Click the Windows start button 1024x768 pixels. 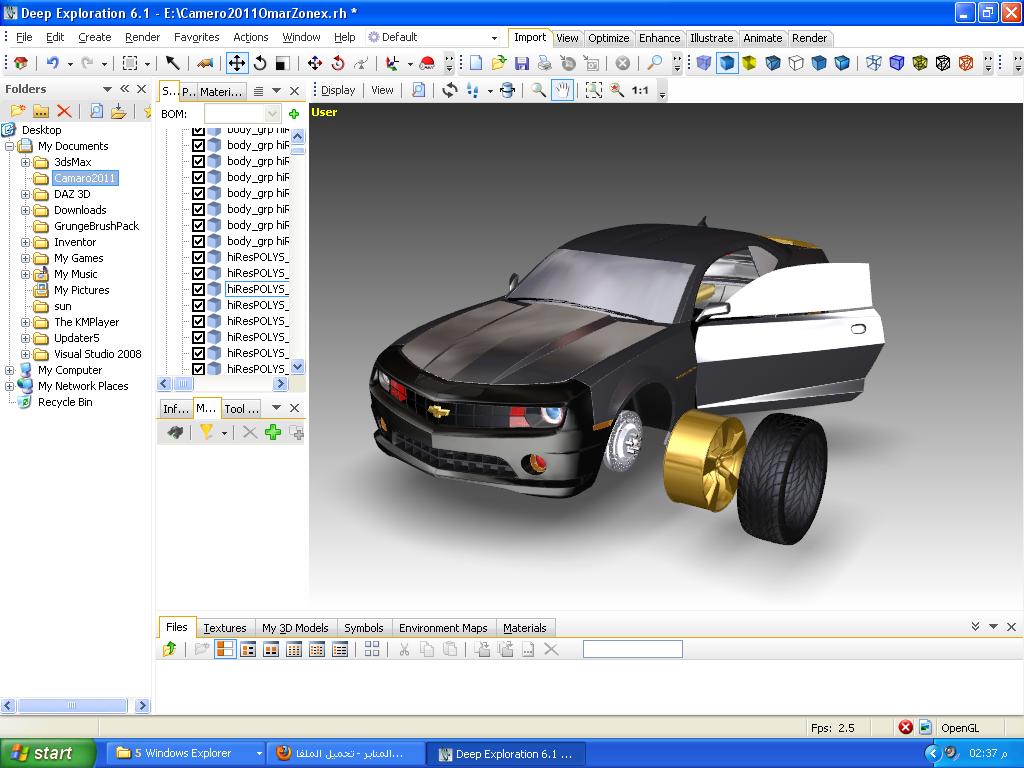point(48,754)
